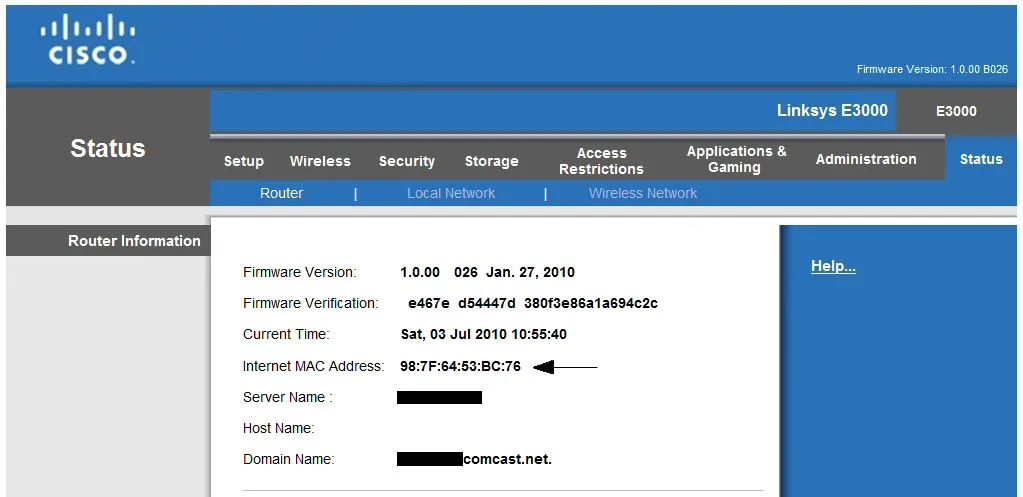Open the Setup tab

click(x=244, y=161)
